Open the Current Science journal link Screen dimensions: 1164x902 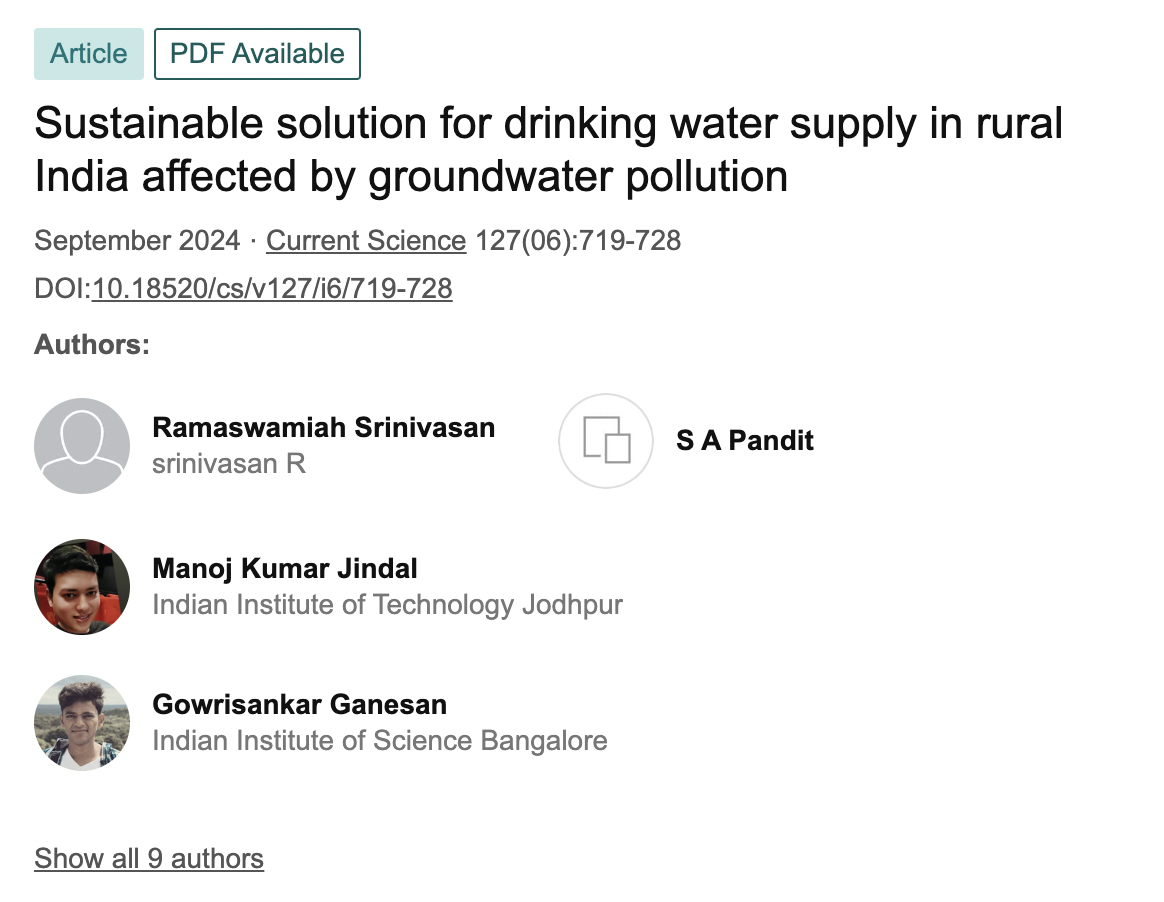coord(365,240)
